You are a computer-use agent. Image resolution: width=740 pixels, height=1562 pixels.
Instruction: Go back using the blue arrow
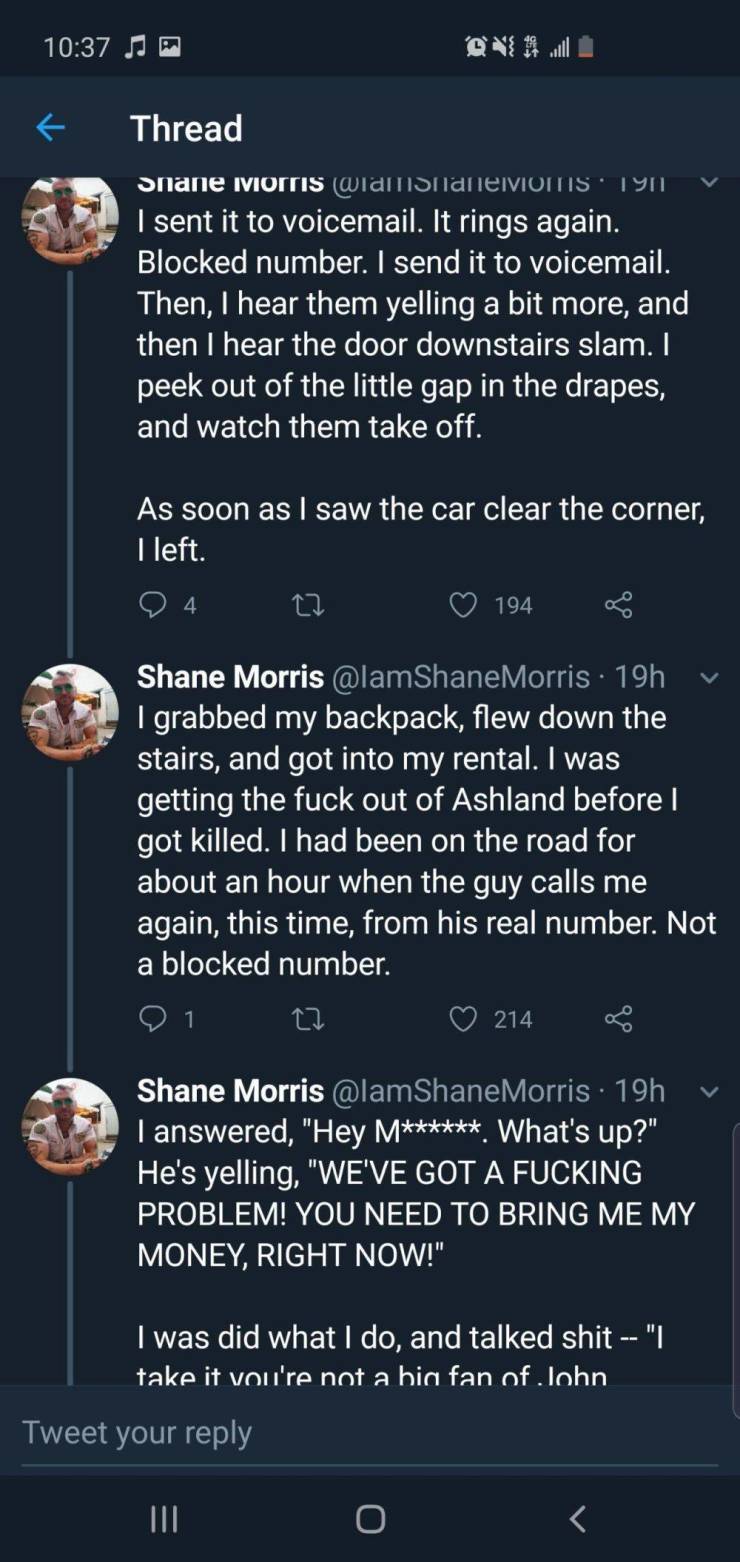pyautogui.click(x=50, y=128)
